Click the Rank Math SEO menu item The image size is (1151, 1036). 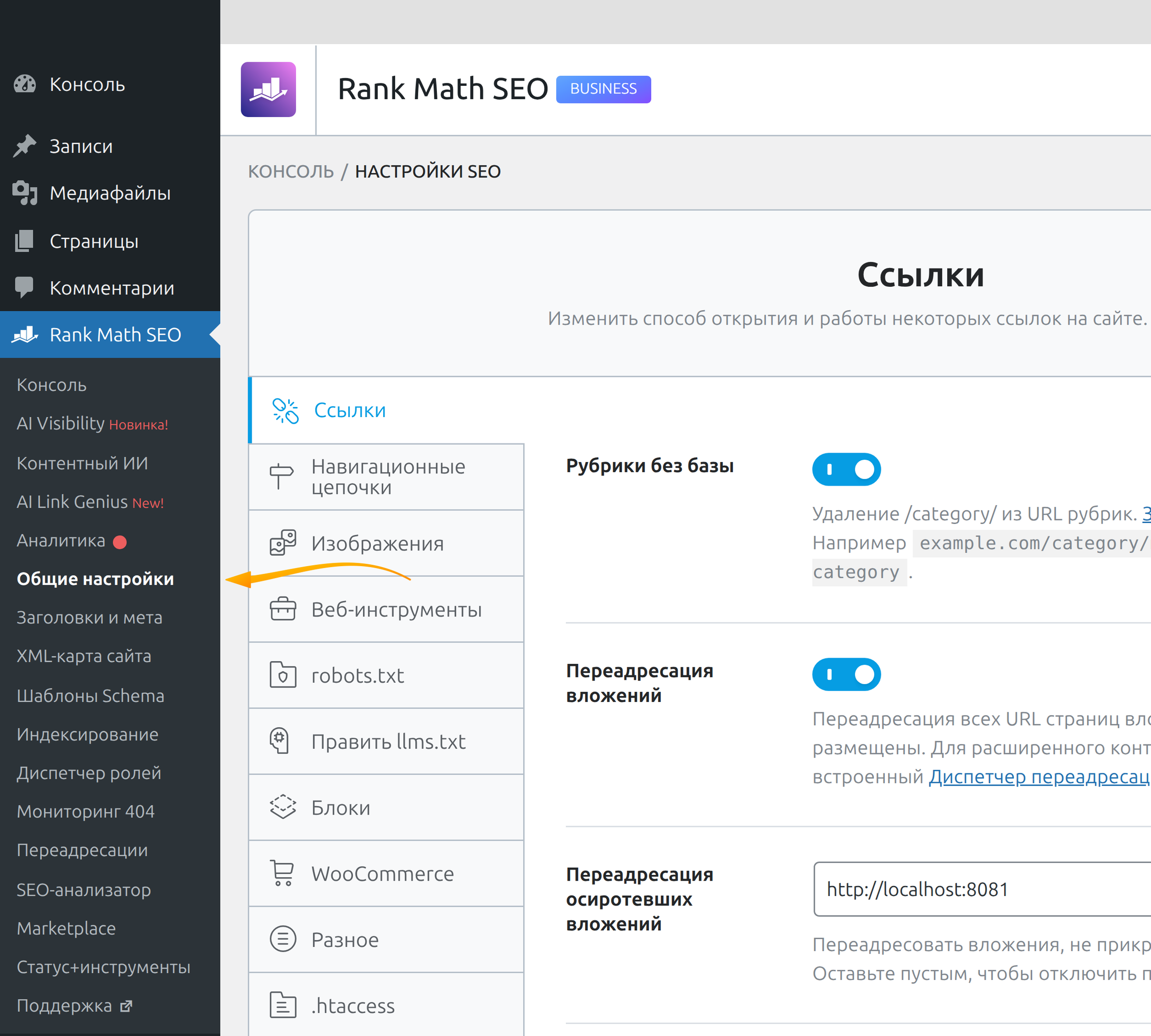click(x=110, y=335)
